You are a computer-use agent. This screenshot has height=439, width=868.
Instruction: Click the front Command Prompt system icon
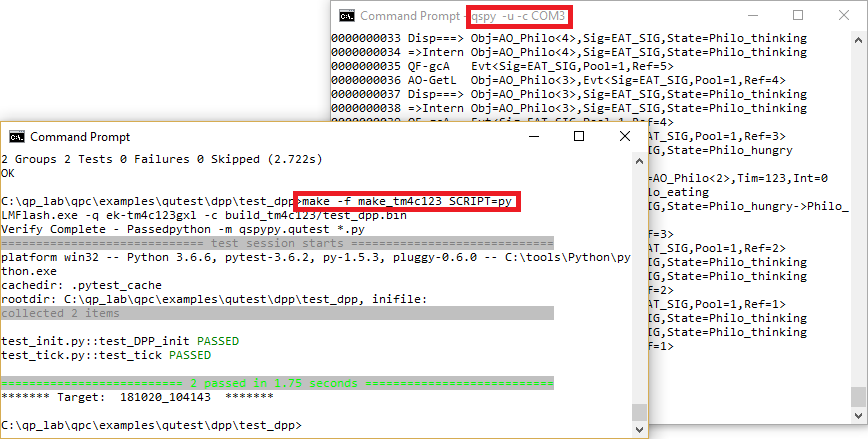[x=17, y=137]
